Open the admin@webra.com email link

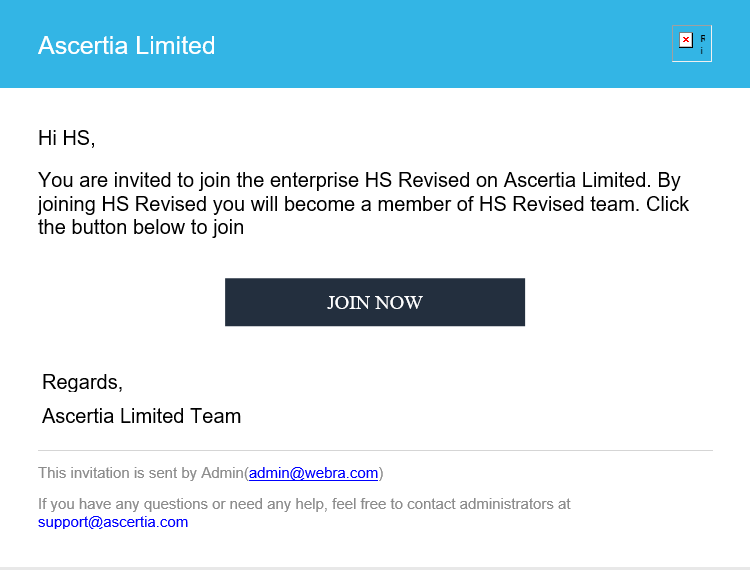click(x=313, y=473)
